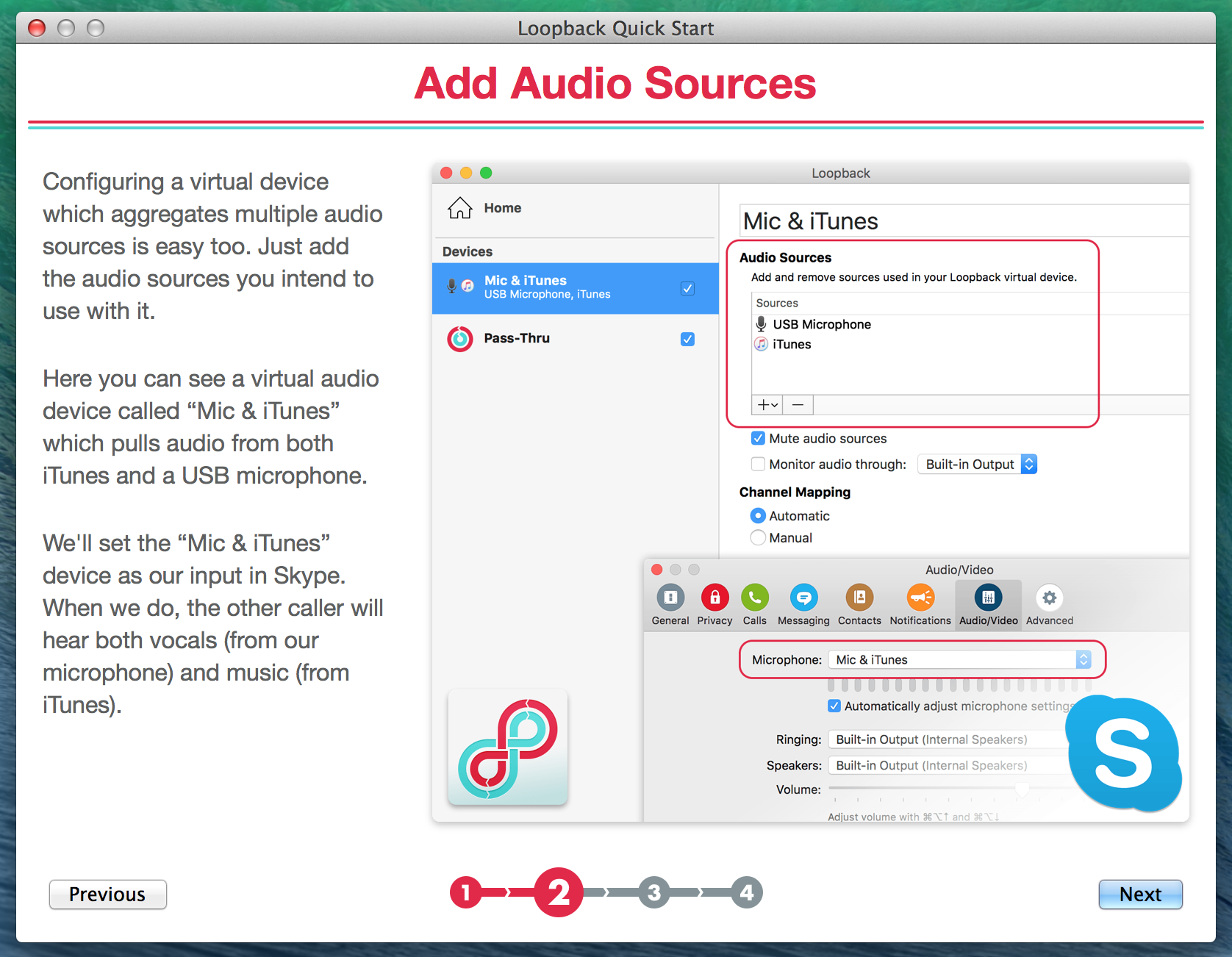Open the add source plus dropdown

[767, 405]
